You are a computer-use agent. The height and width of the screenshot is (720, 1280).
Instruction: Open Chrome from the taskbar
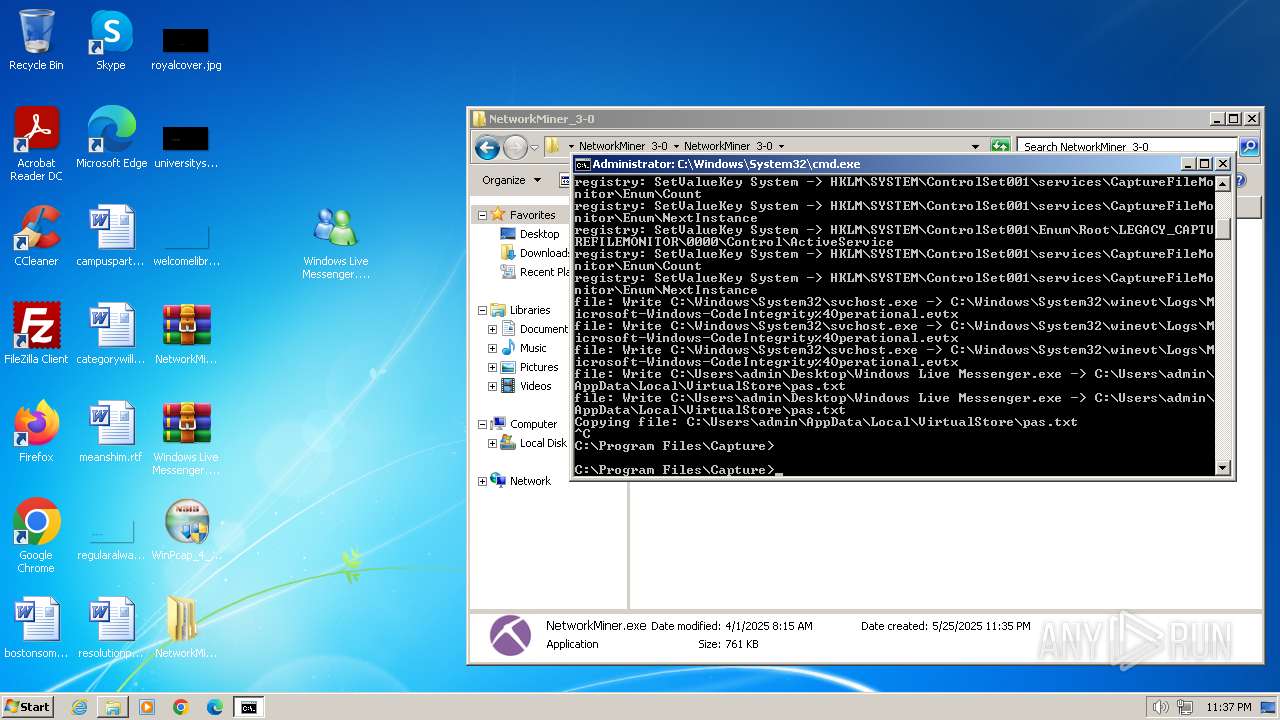click(181, 707)
